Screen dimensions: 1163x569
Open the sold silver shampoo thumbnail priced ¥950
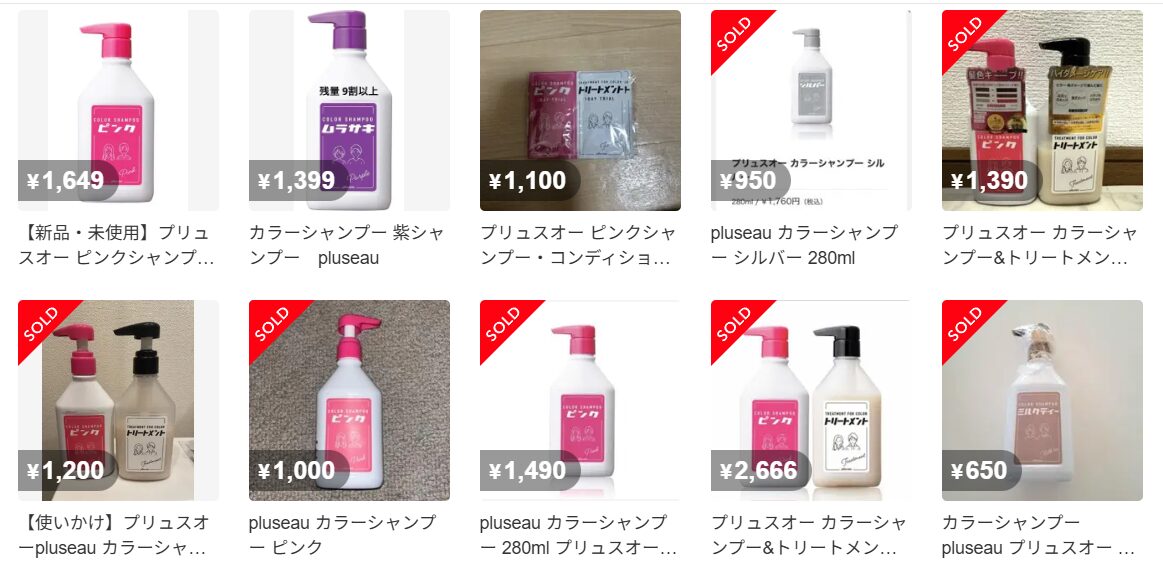(x=811, y=111)
